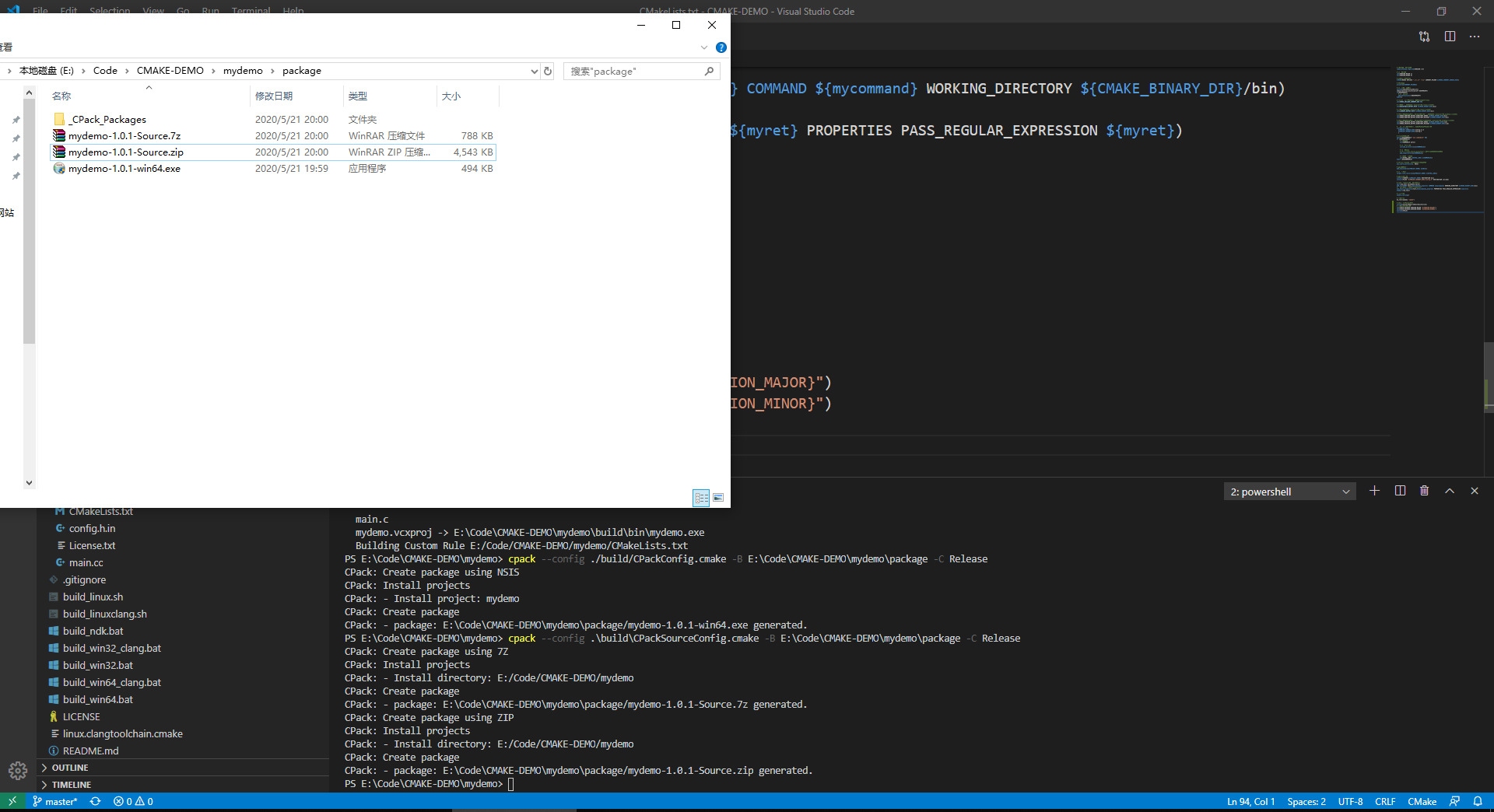Switch Explorer to large icons view
This screenshot has height=812, width=1494.
click(x=717, y=498)
